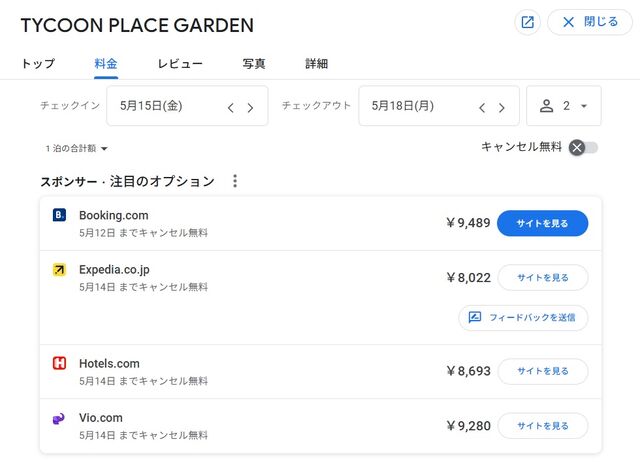Click the Booking.com price ¥9,489

pyautogui.click(x=468, y=223)
